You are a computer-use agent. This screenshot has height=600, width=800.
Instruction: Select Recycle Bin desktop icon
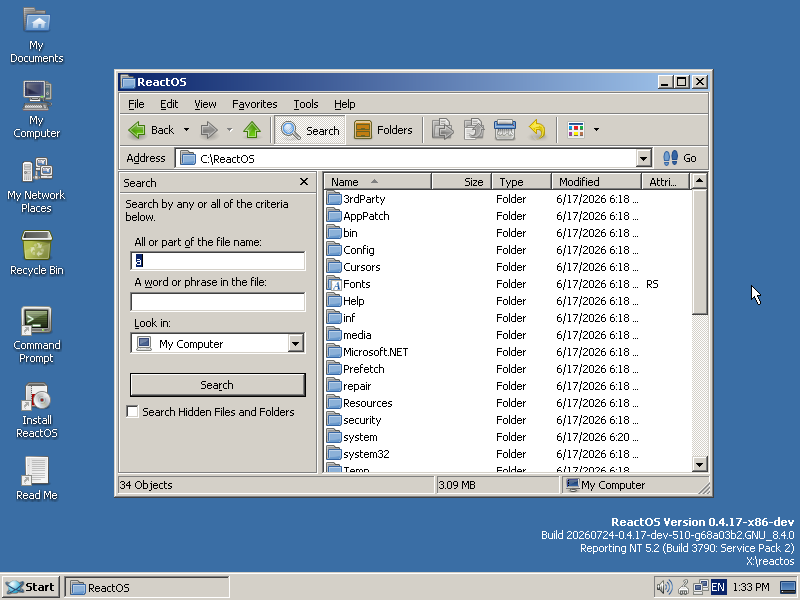pyautogui.click(x=37, y=253)
